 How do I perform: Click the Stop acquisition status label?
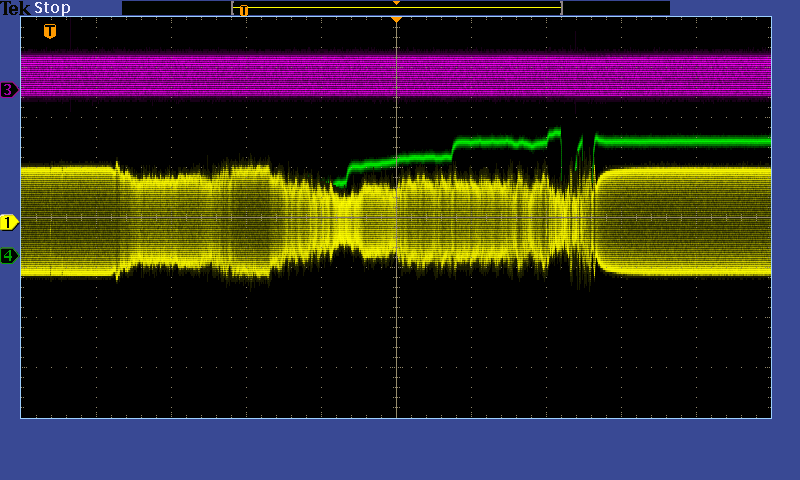[x=53, y=8]
